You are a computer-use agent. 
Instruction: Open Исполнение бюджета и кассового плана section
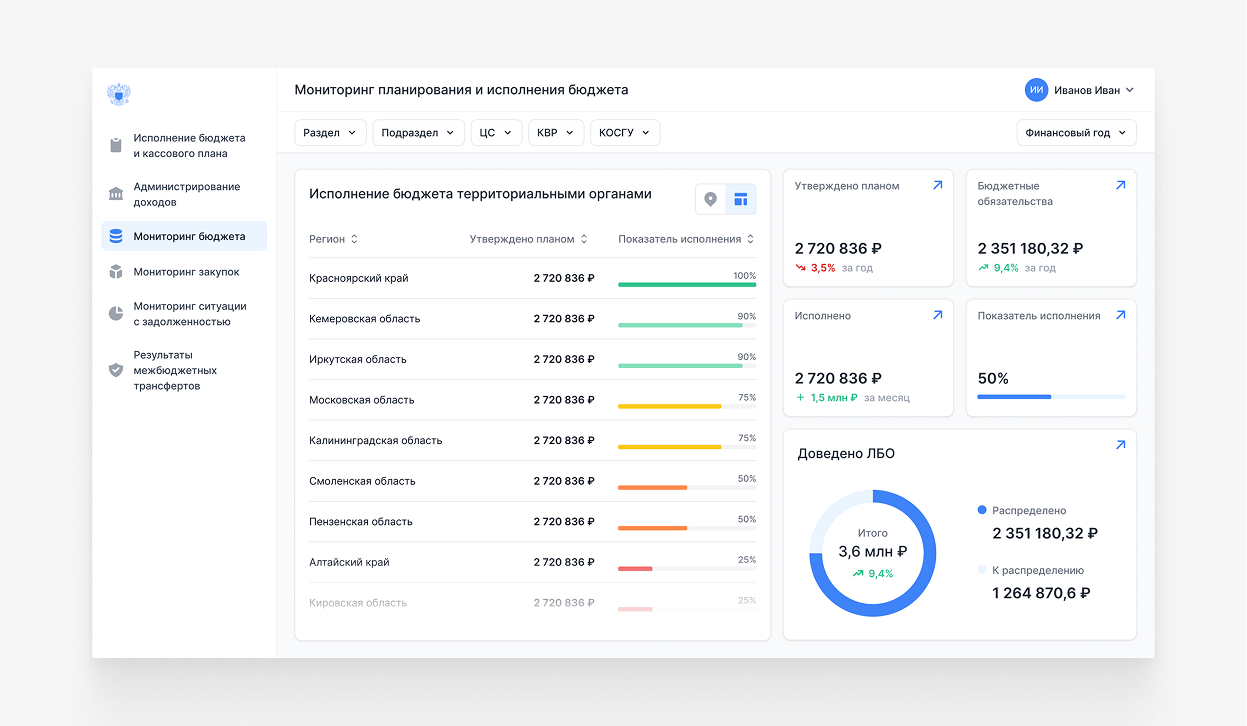184,146
